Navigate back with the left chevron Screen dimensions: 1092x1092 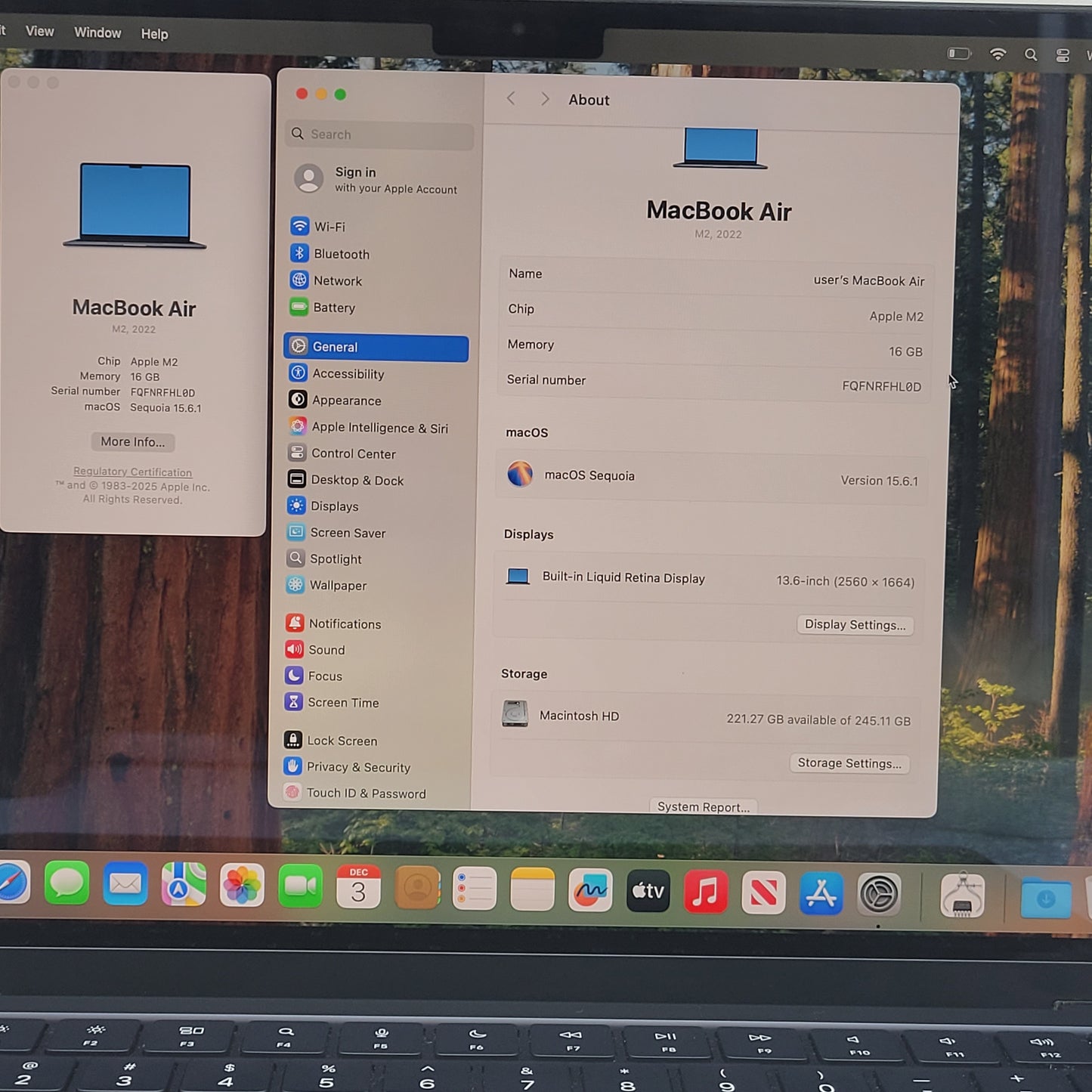pyautogui.click(x=511, y=98)
